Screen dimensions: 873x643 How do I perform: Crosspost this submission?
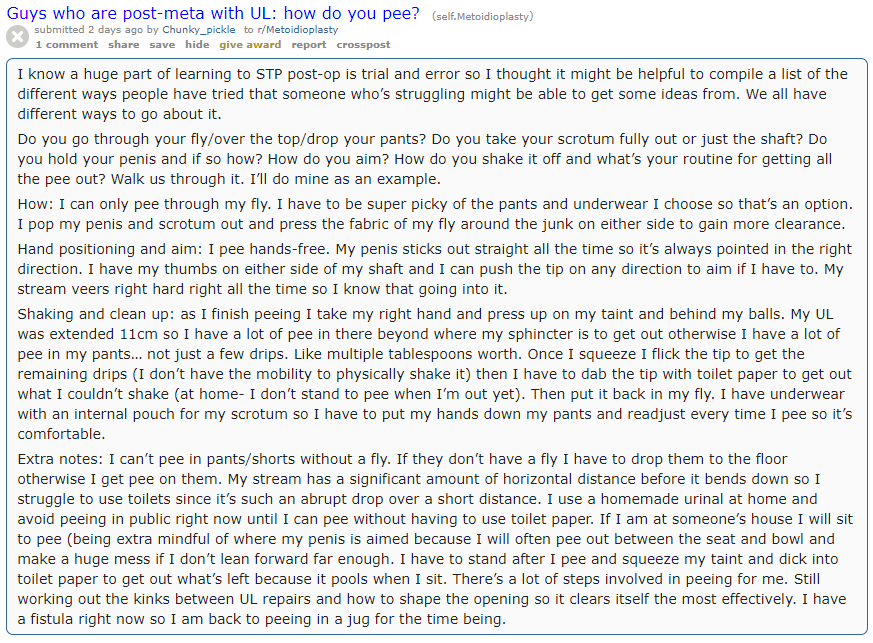363,45
